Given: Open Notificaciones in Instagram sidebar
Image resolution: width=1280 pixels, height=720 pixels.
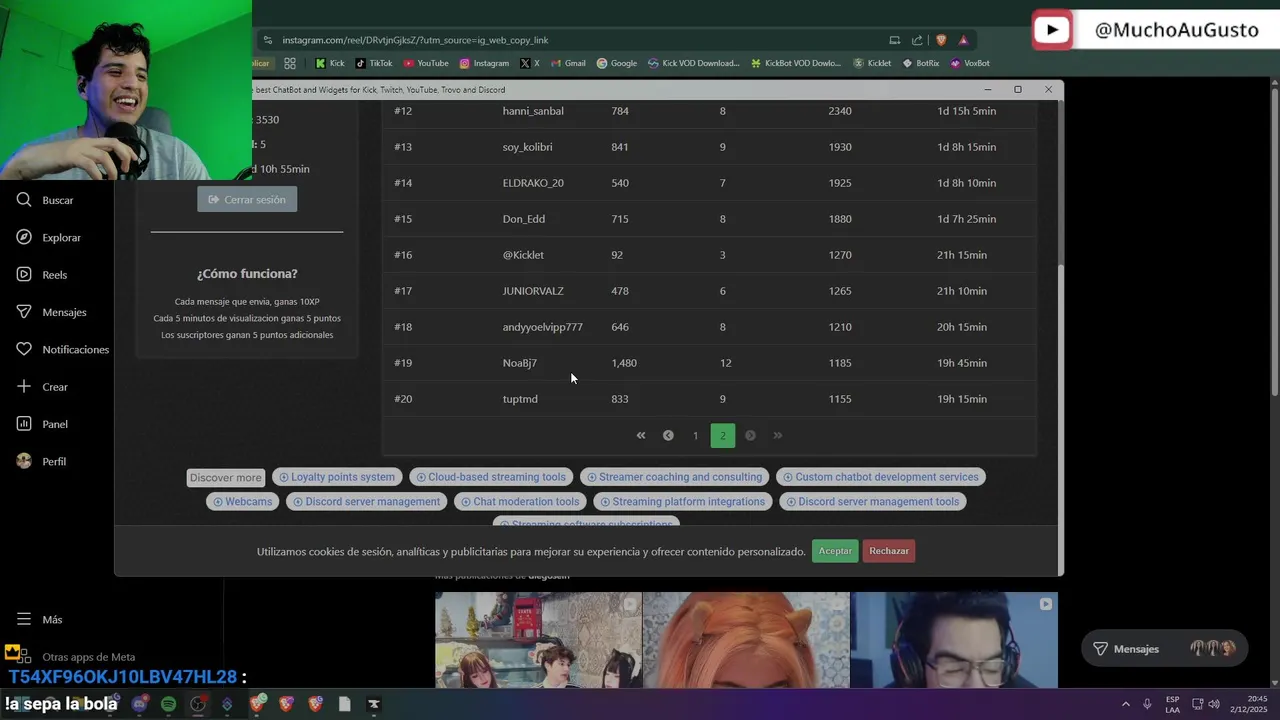Looking at the screenshot, I should click(x=62, y=350).
